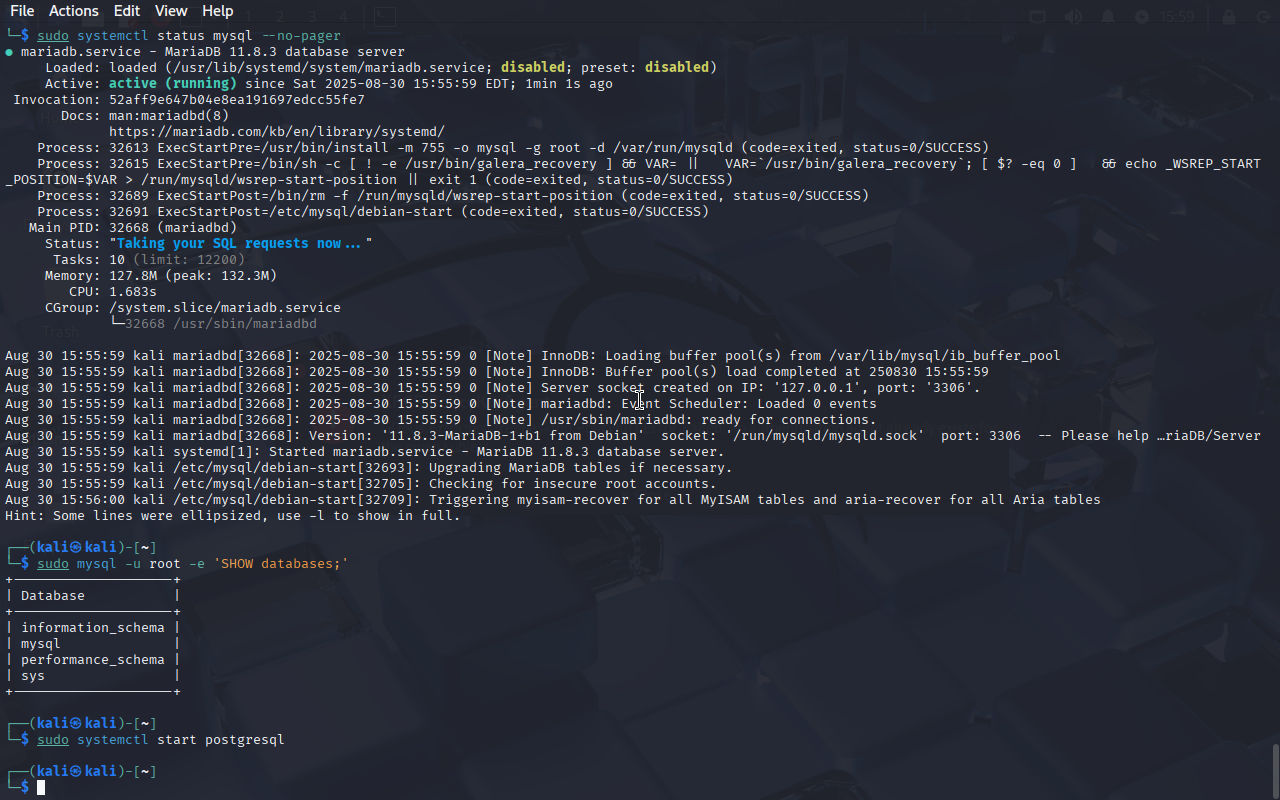Screen dimensions: 1280x800
Task: Click the 'Database' table header
Action: (x=53, y=596)
